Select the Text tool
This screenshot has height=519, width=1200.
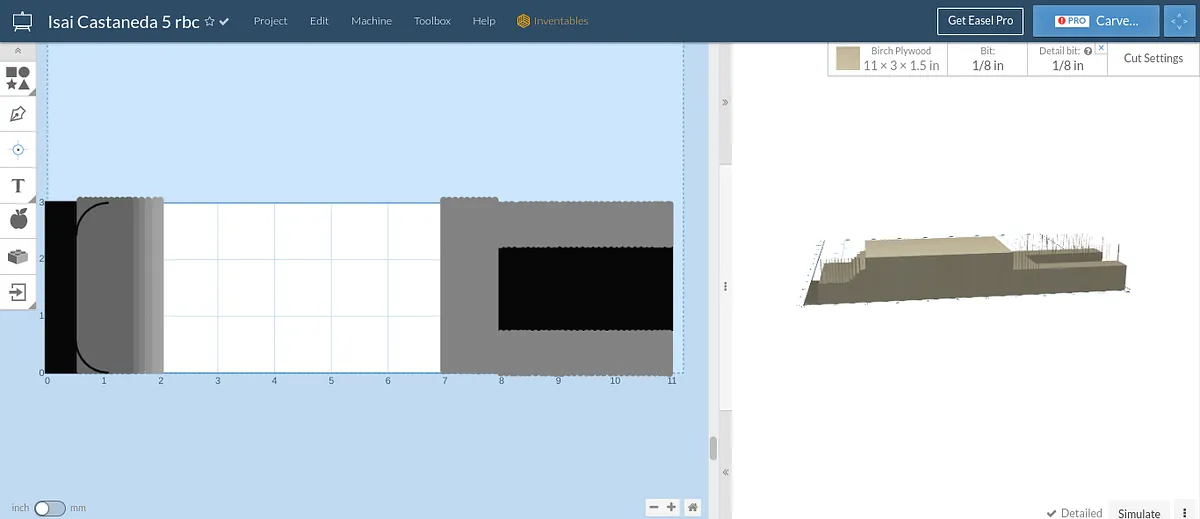pyautogui.click(x=17, y=186)
